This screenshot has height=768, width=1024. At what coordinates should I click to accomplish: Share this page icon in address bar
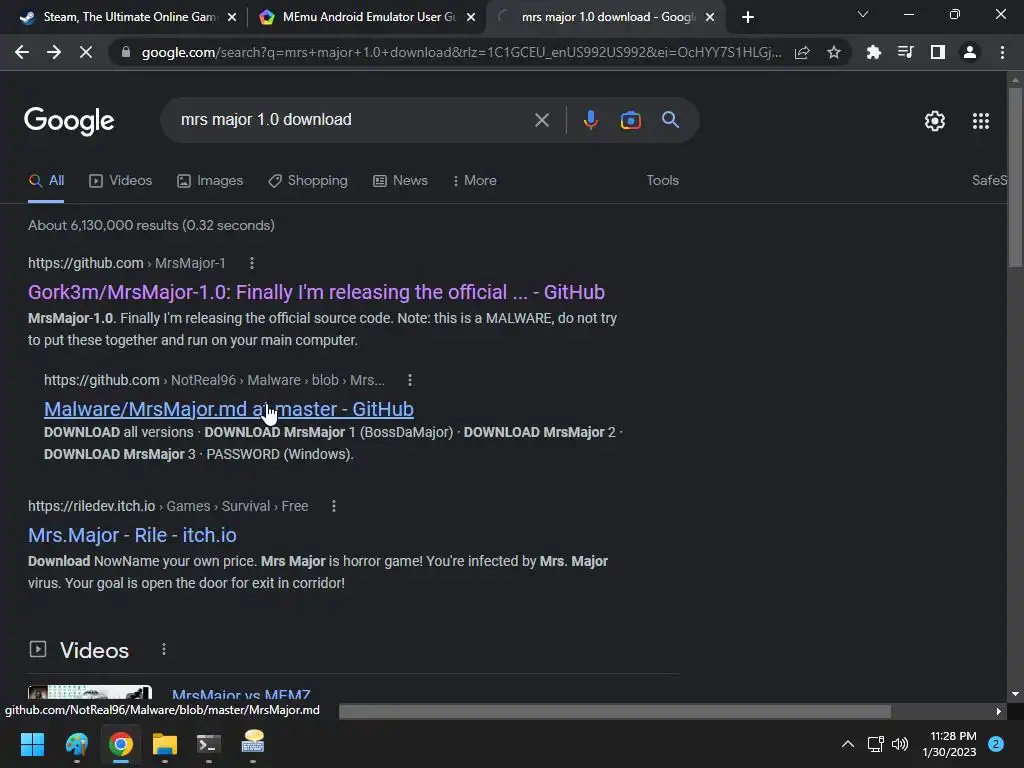pos(802,53)
